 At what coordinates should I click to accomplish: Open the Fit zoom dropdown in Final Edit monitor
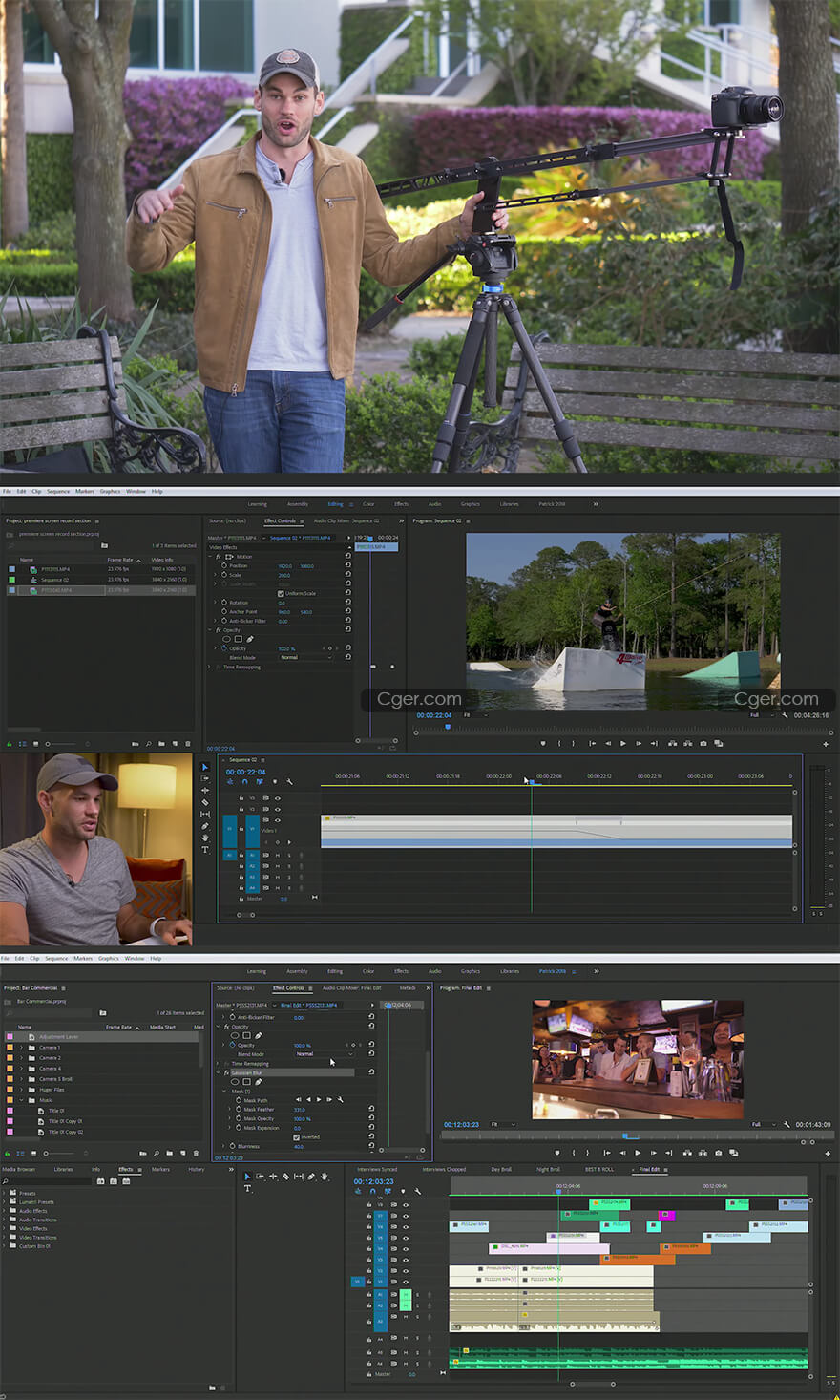coord(502,1124)
